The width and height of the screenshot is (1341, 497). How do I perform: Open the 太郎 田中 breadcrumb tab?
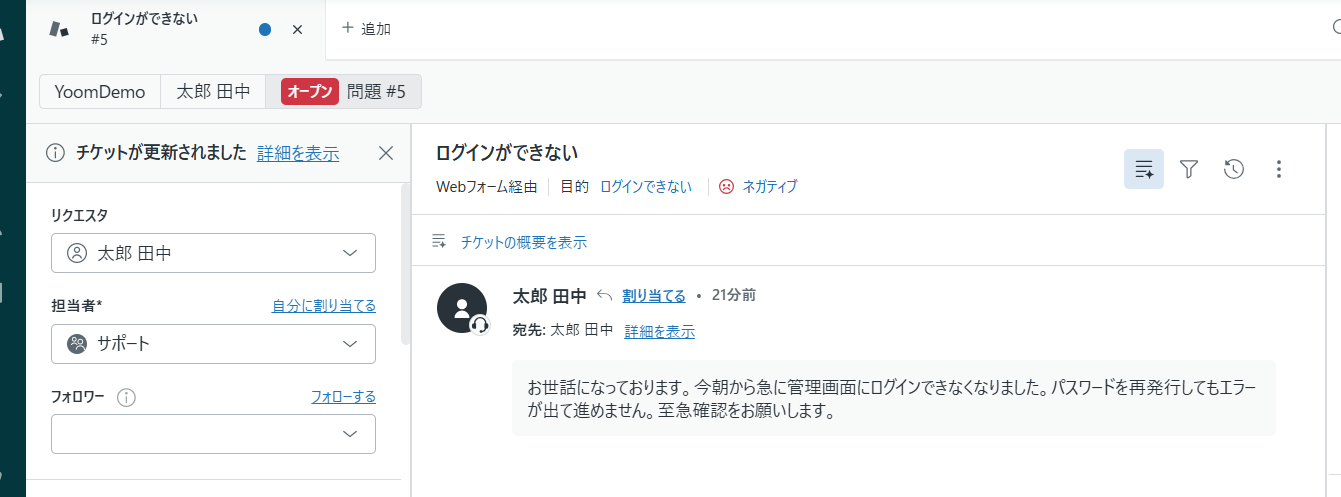pos(213,91)
